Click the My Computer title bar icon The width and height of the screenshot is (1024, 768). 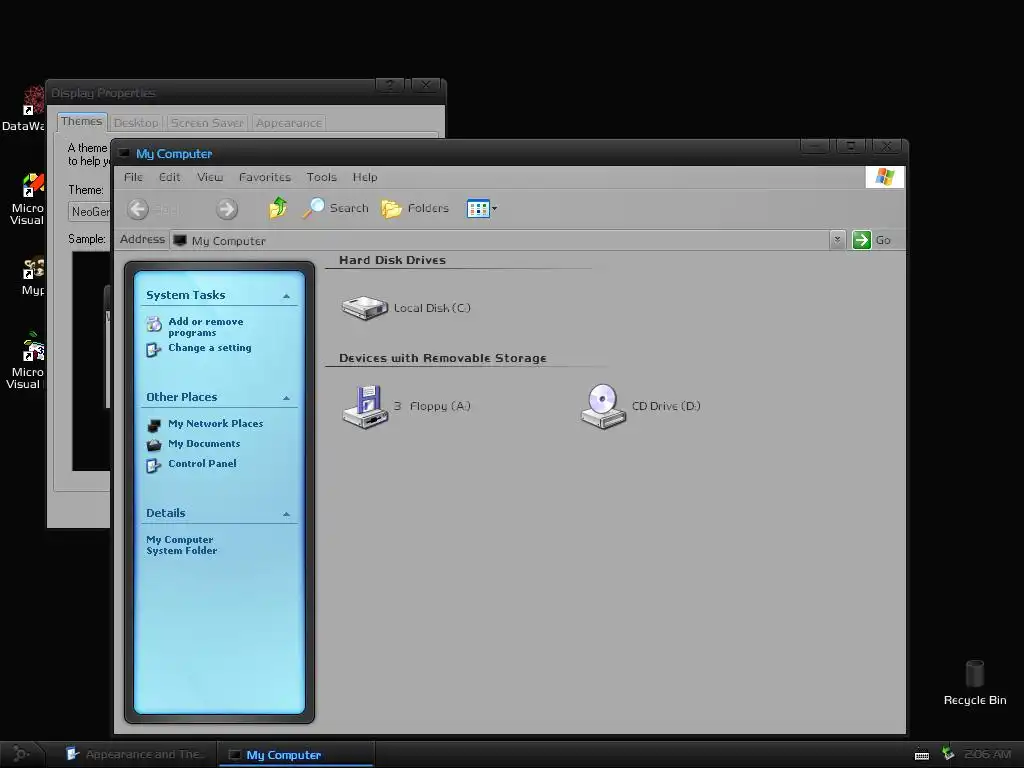pos(123,153)
